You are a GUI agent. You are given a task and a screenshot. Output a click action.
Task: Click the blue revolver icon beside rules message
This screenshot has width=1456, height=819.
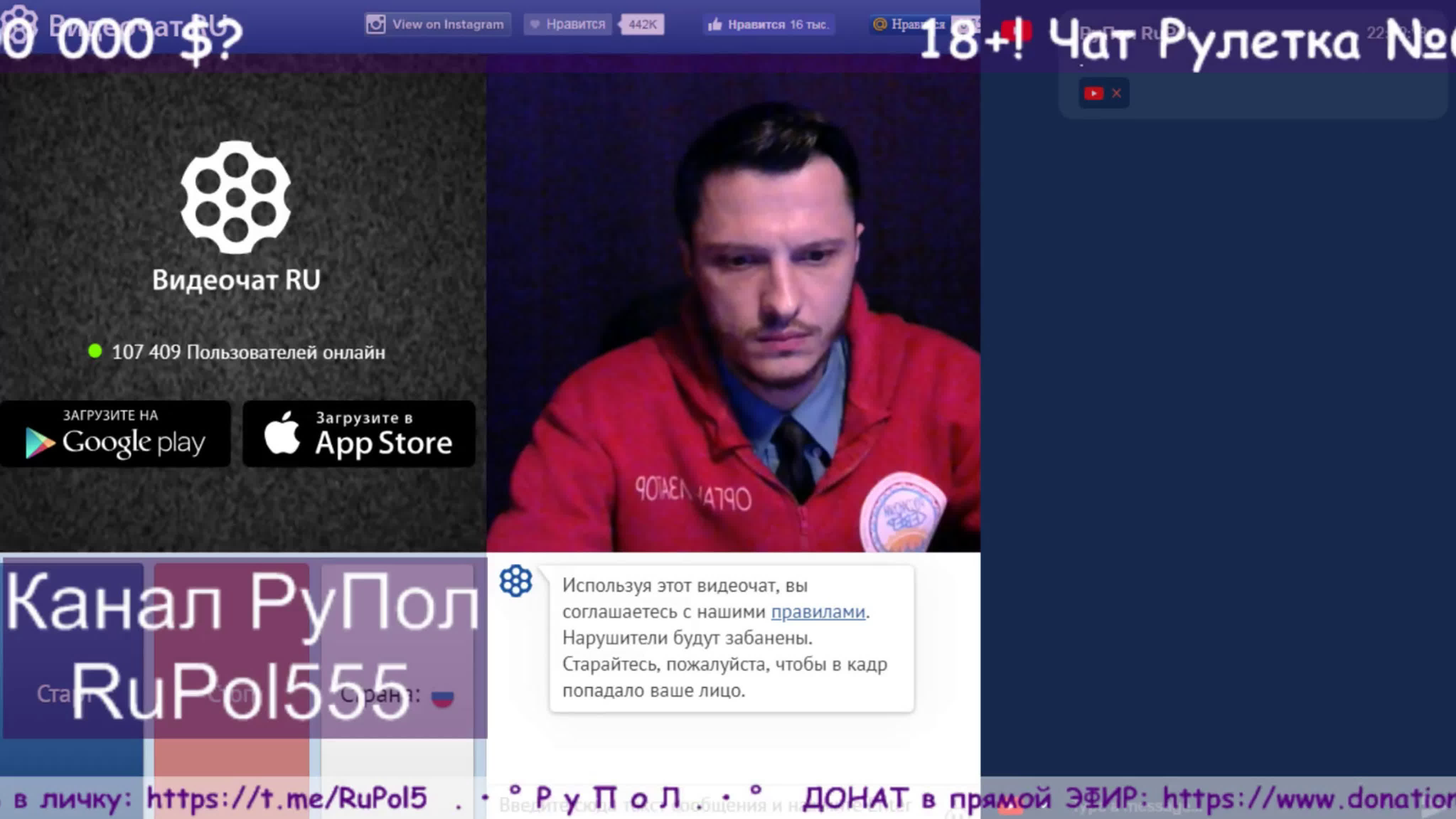(x=515, y=581)
